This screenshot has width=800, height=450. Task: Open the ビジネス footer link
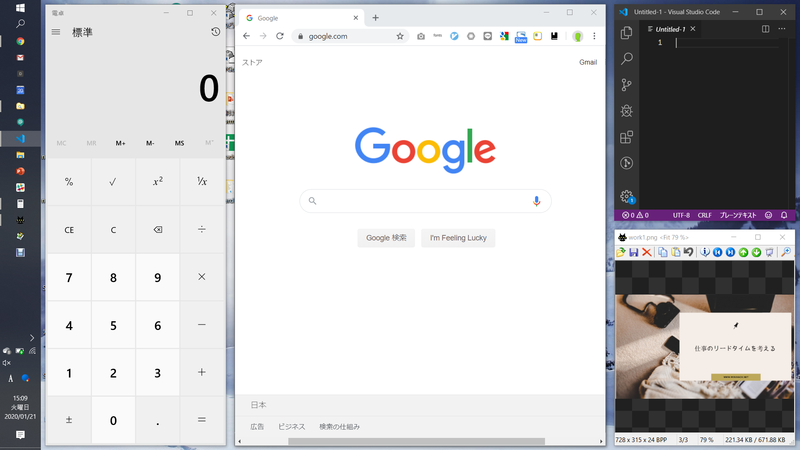coord(291,427)
